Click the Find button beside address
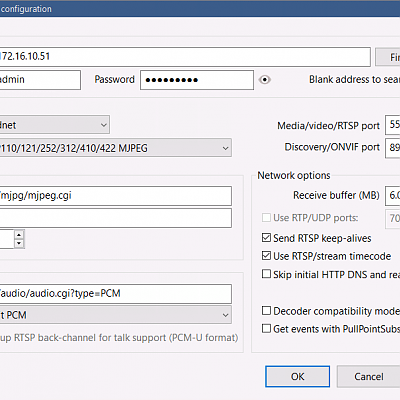Viewport: 400px width, 400px height. [x=388, y=57]
